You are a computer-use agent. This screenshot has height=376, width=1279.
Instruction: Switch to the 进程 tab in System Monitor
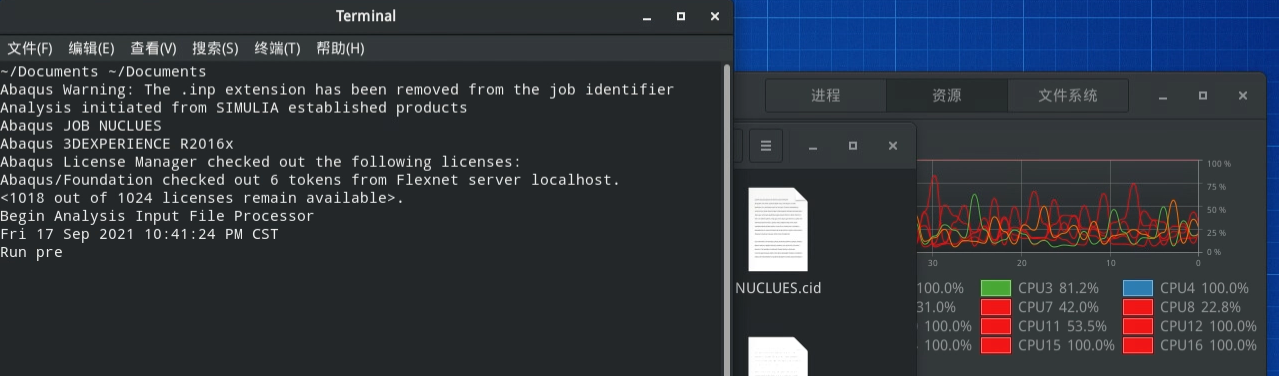click(826, 96)
